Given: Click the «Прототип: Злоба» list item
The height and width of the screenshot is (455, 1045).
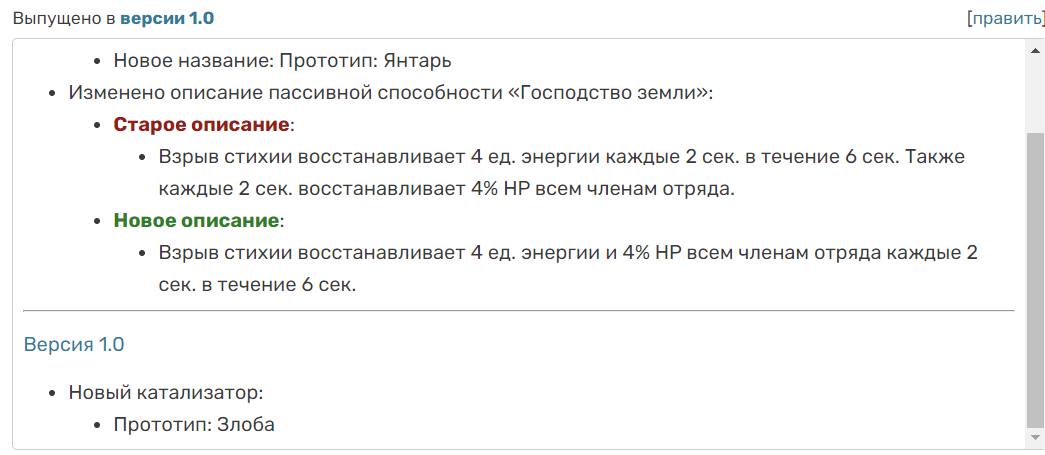Looking at the screenshot, I should pos(194,425).
